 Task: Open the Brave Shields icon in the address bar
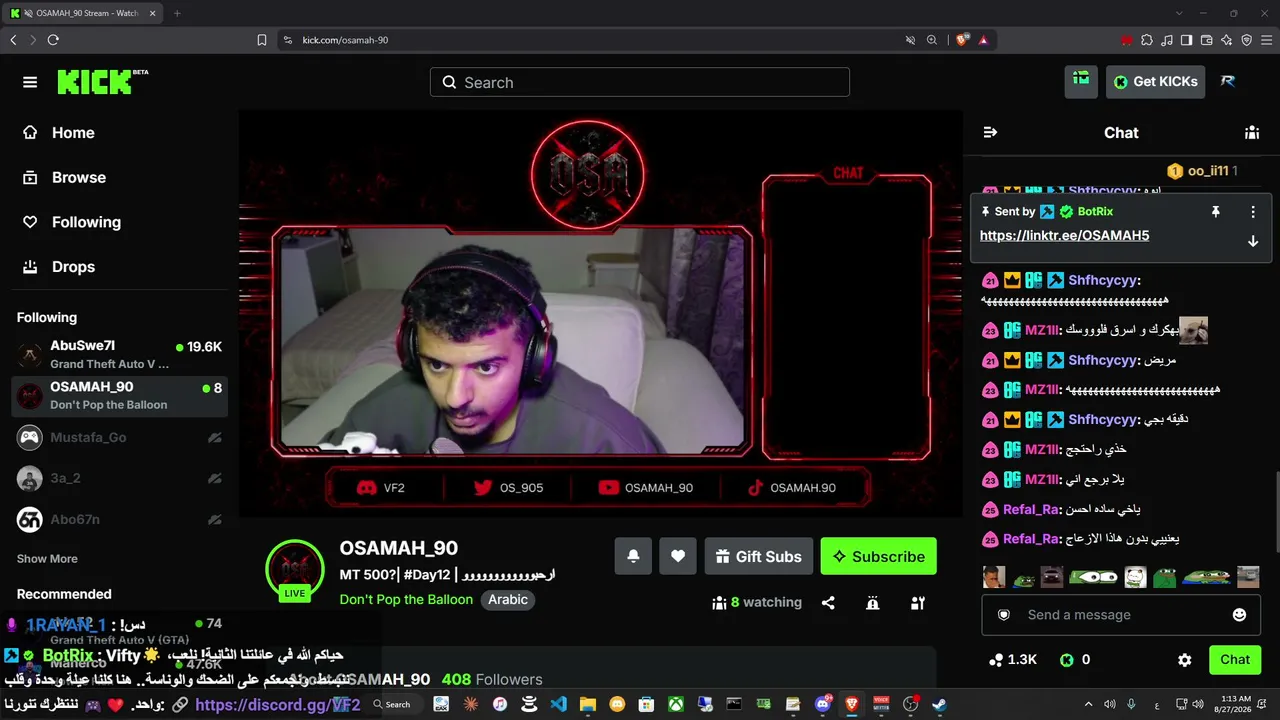pyautogui.click(x=962, y=40)
